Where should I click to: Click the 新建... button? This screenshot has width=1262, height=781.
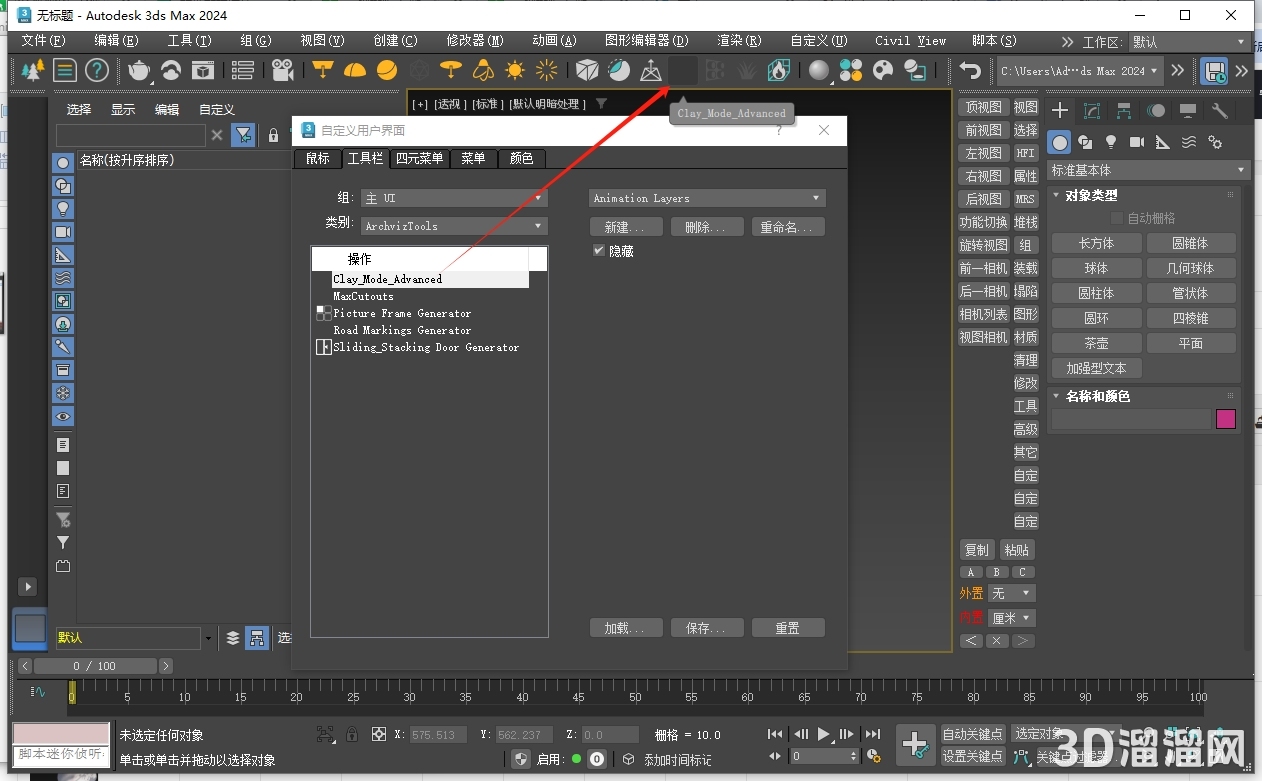click(625, 227)
